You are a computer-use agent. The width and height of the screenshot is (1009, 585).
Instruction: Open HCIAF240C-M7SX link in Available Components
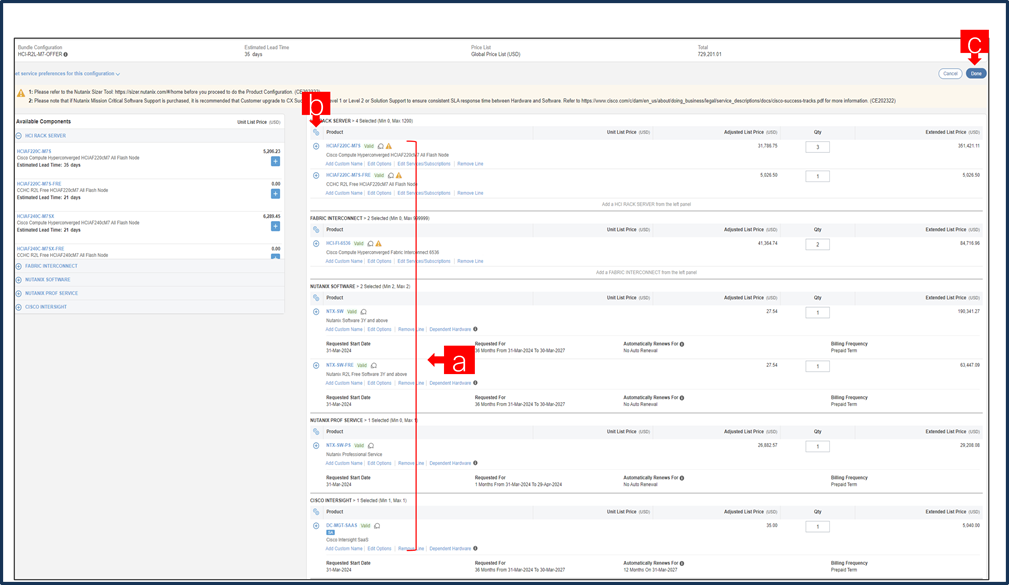35,216
